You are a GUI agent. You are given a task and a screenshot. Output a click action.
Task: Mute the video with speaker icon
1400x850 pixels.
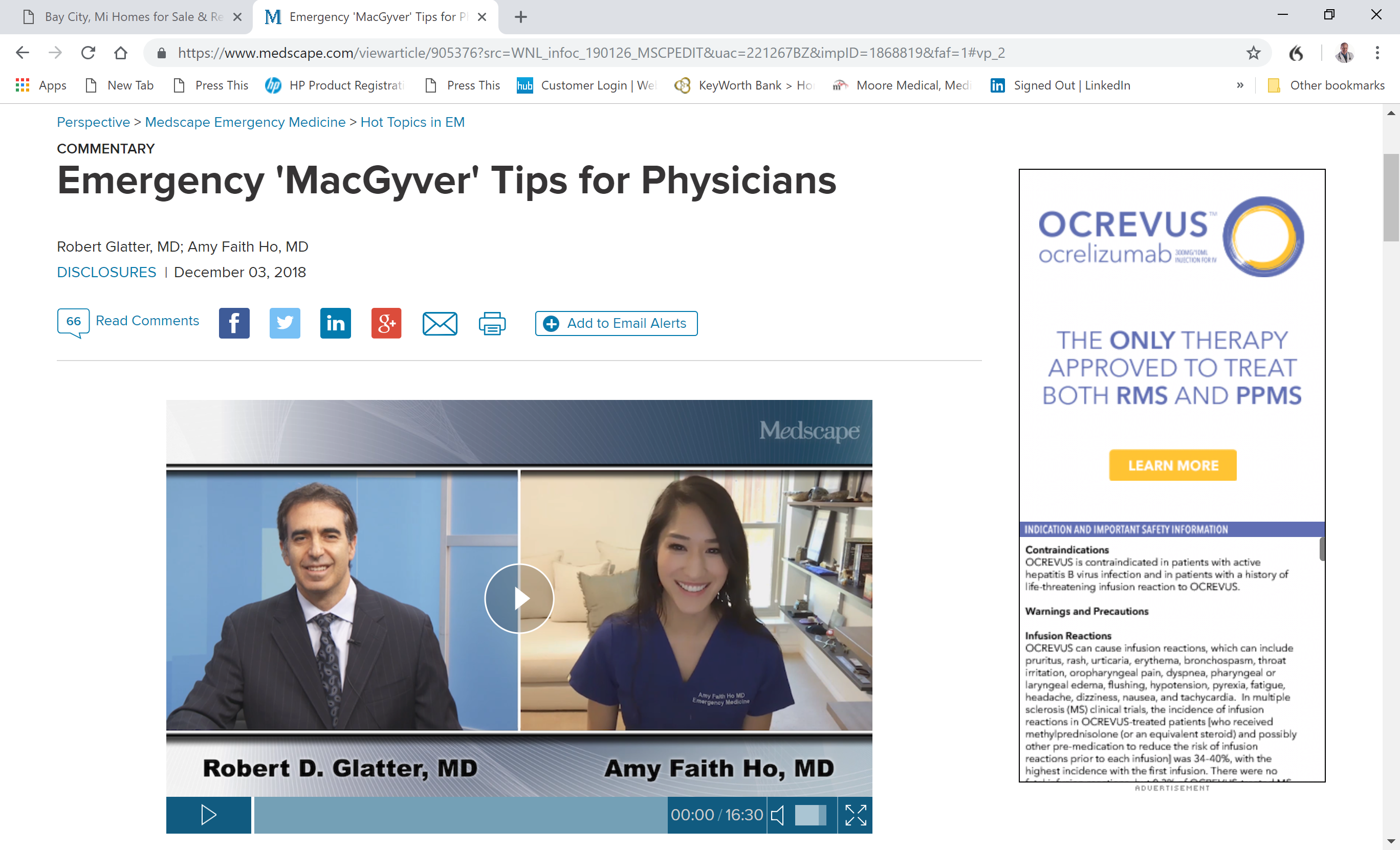coord(778,815)
